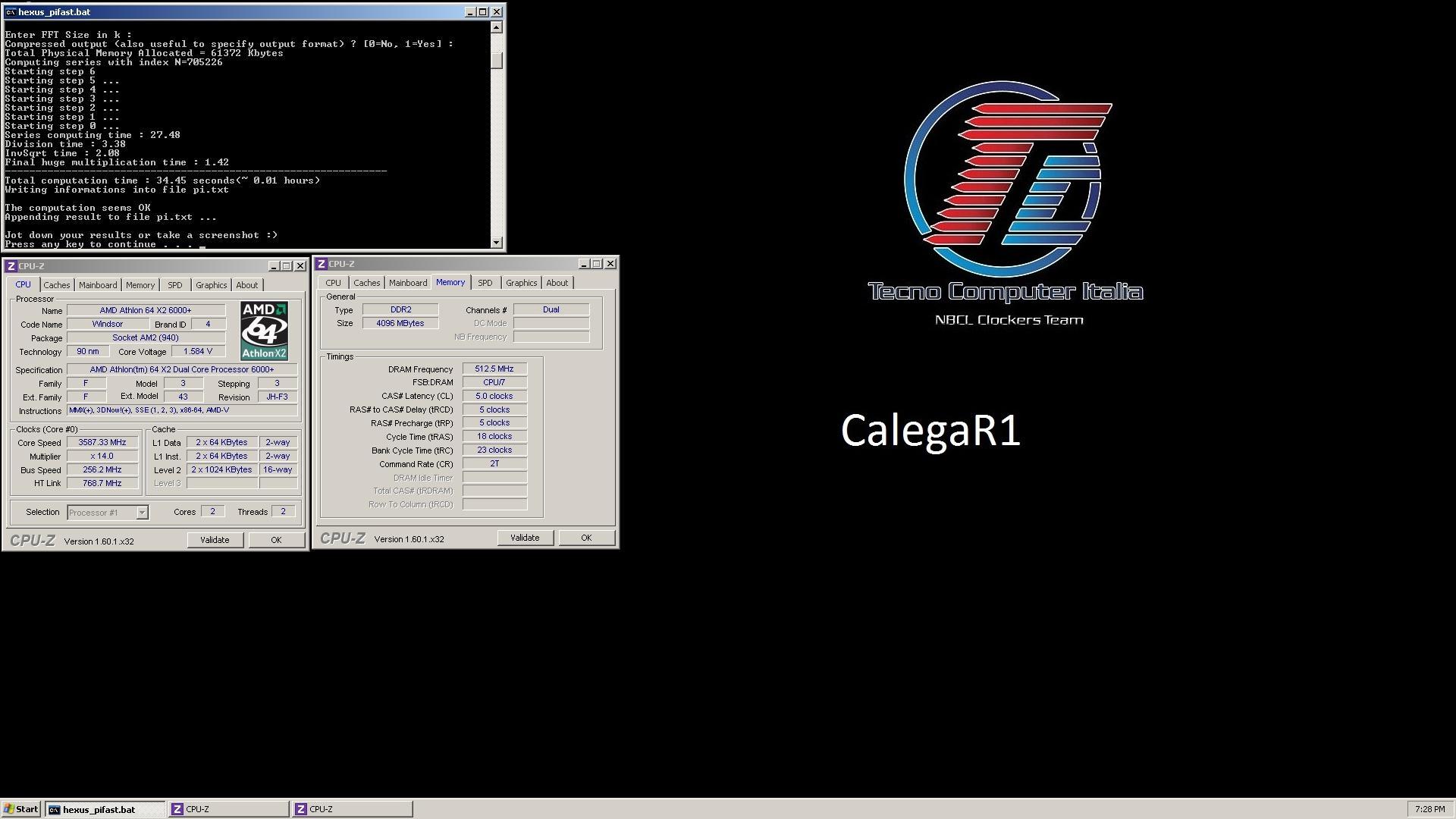The width and height of the screenshot is (1456, 819).
Task: Click Validate in the left CPU-Z window
Action: coord(215,540)
